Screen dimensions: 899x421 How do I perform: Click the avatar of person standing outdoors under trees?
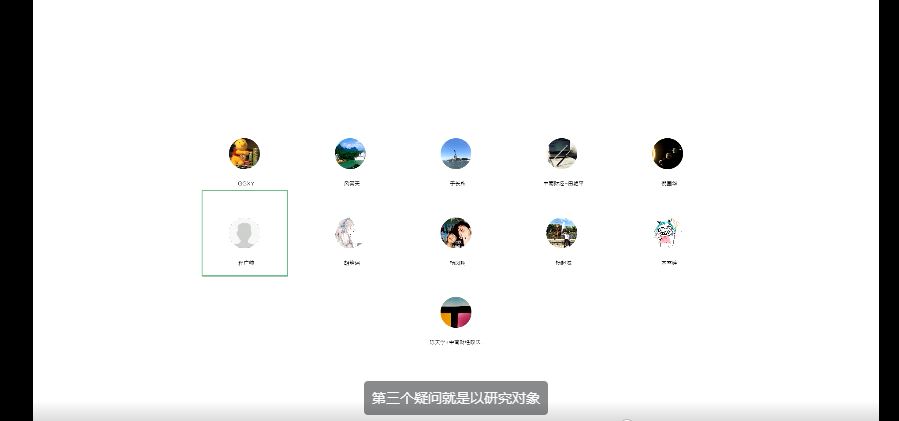point(562,233)
